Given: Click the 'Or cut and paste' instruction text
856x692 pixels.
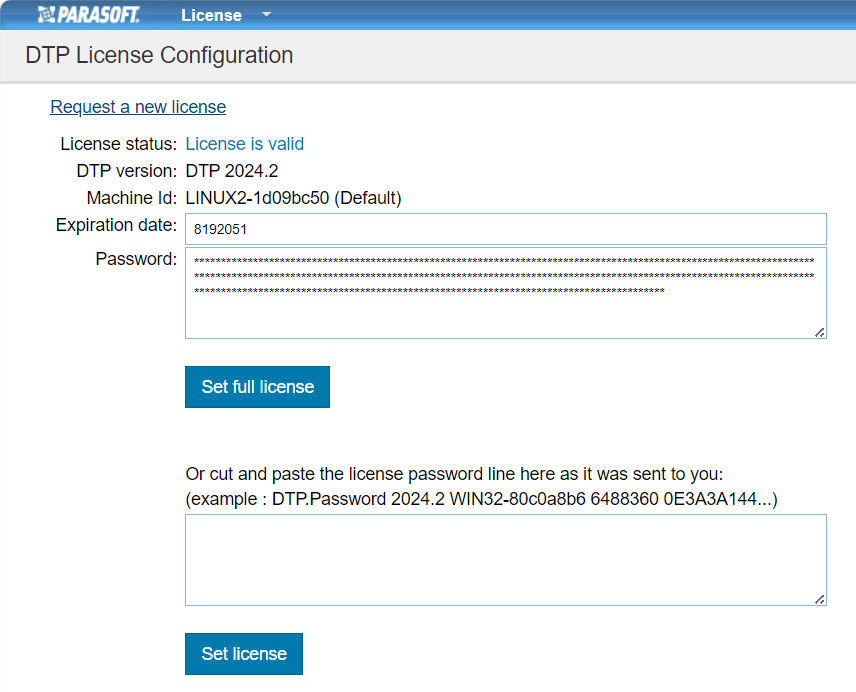Looking at the screenshot, I should (x=454, y=474).
